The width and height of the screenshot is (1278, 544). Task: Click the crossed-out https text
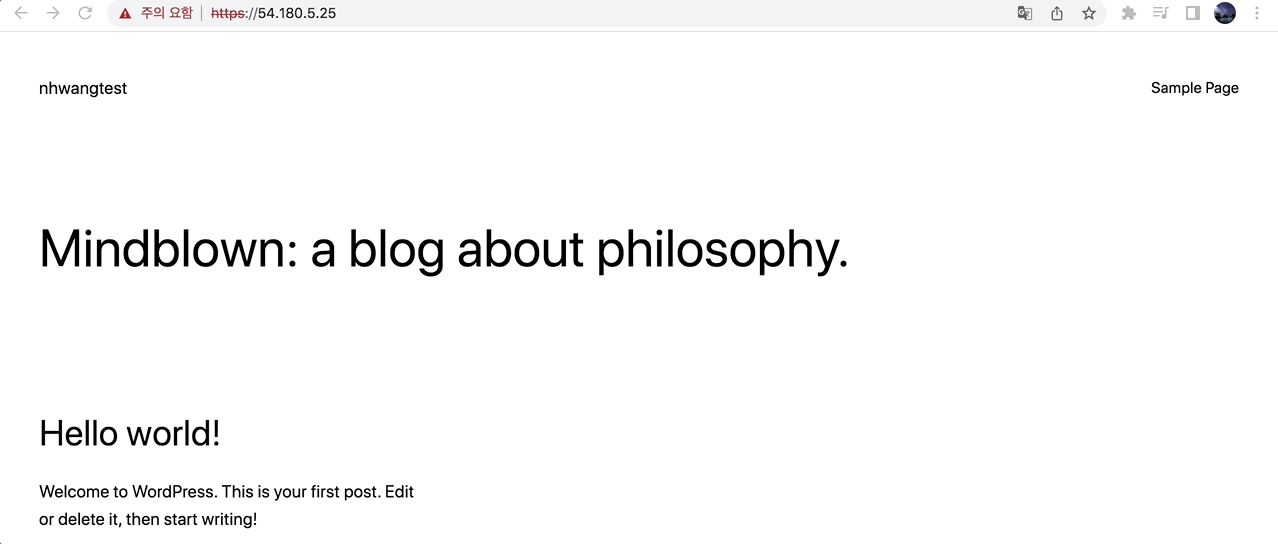click(x=228, y=14)
